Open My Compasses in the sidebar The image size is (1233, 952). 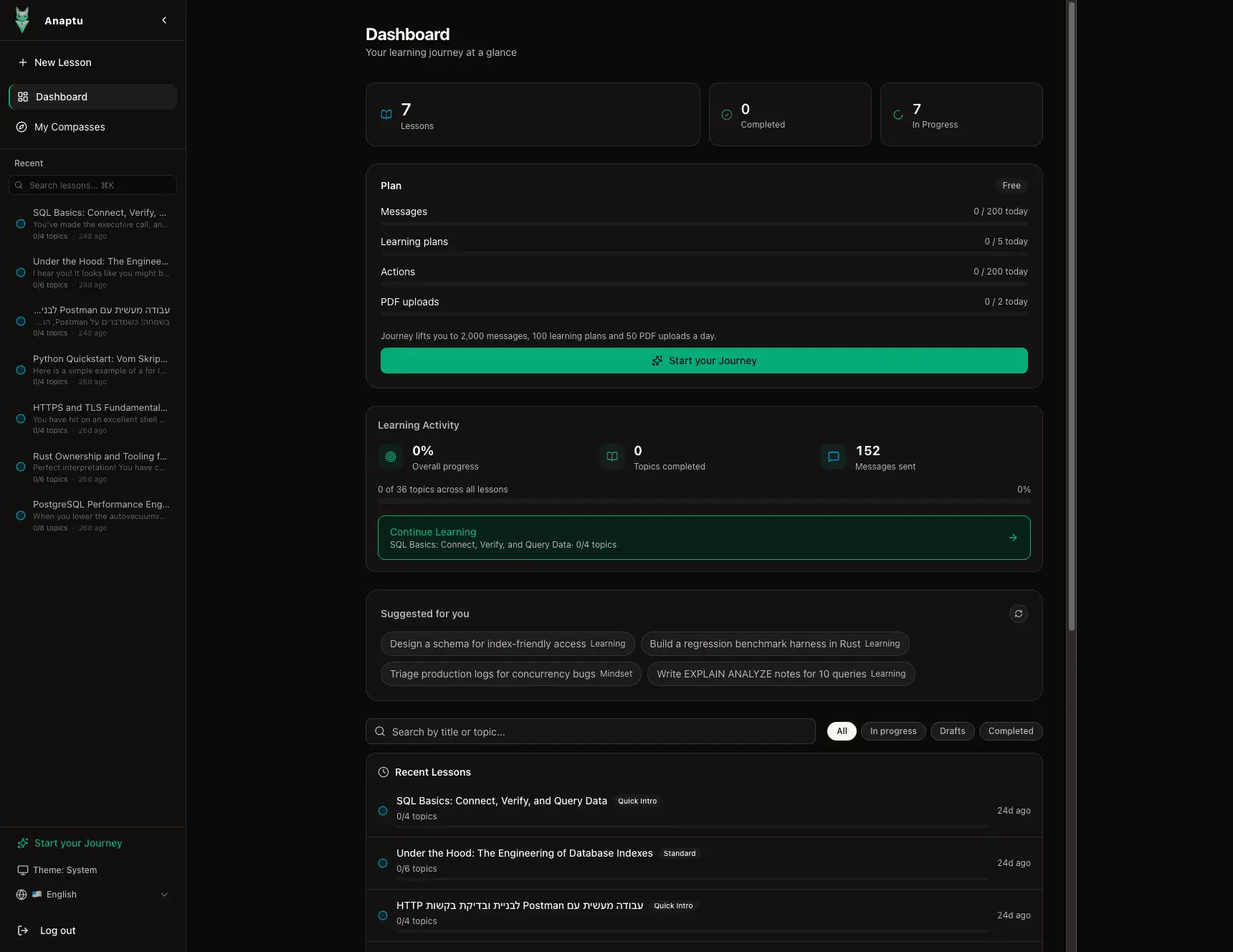(93, 127)
